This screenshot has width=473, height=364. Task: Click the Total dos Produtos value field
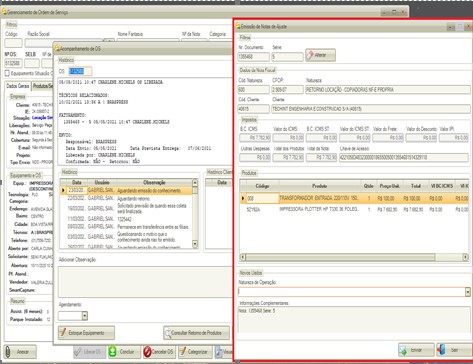[288, 157]
